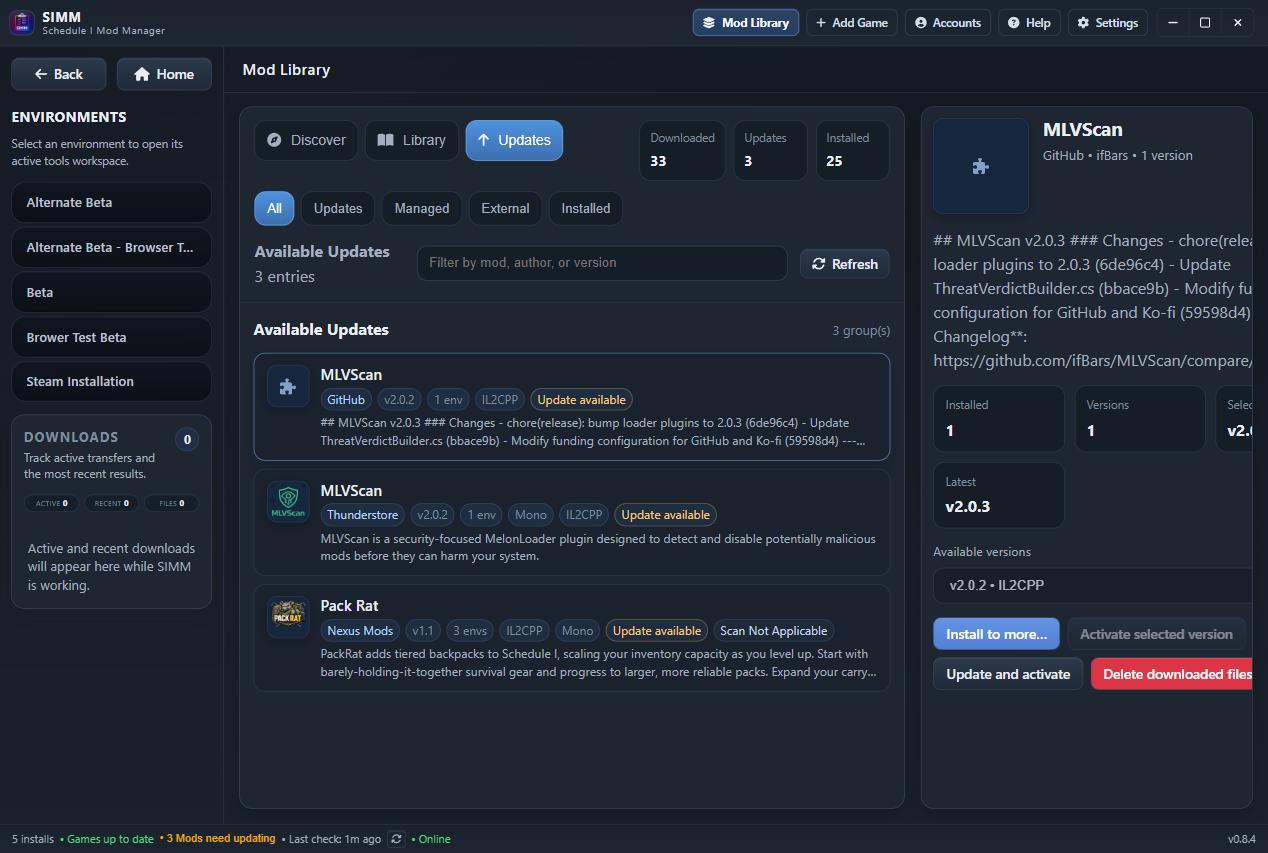Viewport: 1268px width, 853px height.
Task: Click the filter by mod, author, or version field
Action: (602, 263)
